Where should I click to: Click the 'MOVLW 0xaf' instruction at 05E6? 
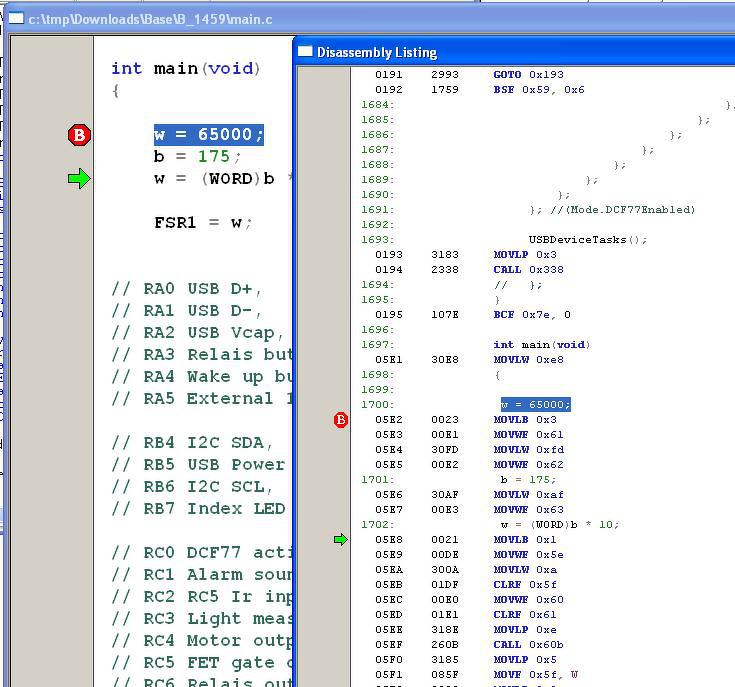tap(528, 494)
